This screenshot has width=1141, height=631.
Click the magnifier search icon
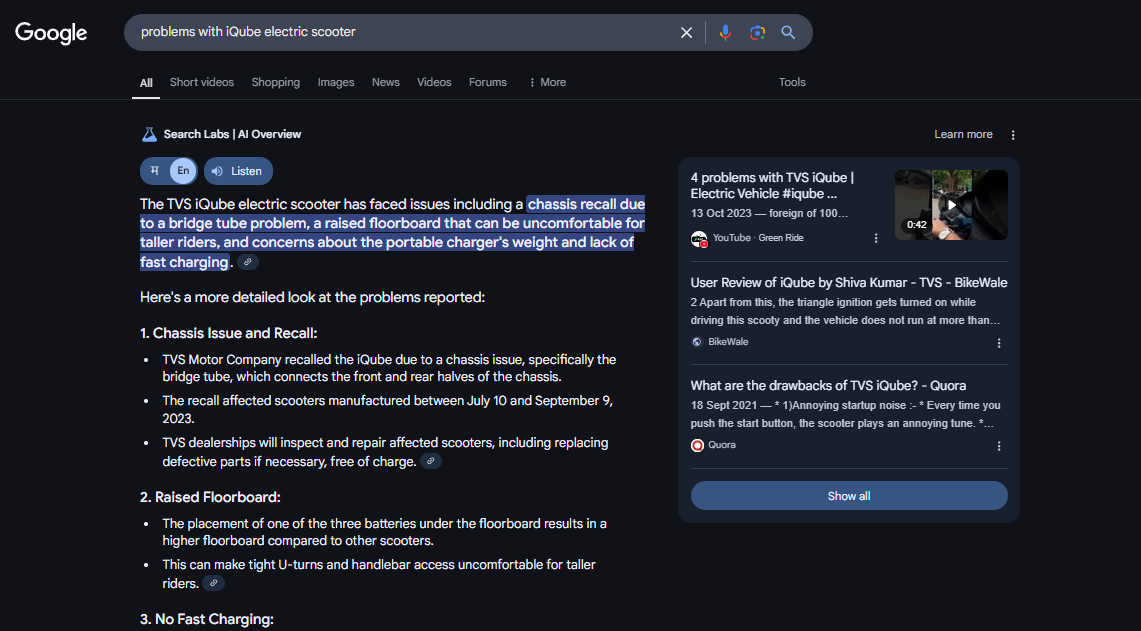[x=788, y=32]
